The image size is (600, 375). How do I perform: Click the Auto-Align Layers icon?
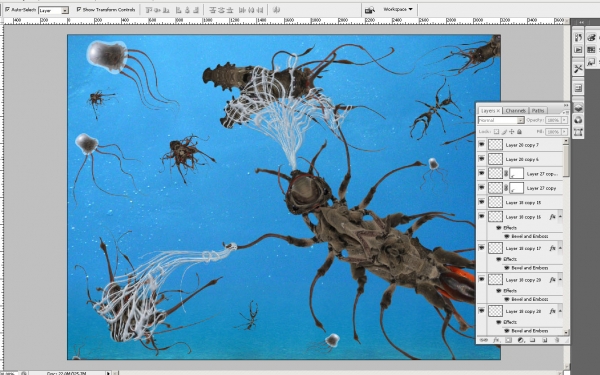pos(276,10)
